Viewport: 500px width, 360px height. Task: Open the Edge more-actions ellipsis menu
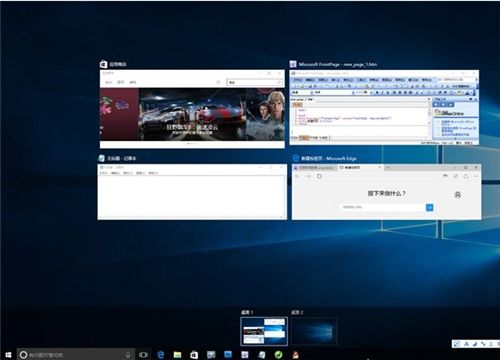point(476,176)
